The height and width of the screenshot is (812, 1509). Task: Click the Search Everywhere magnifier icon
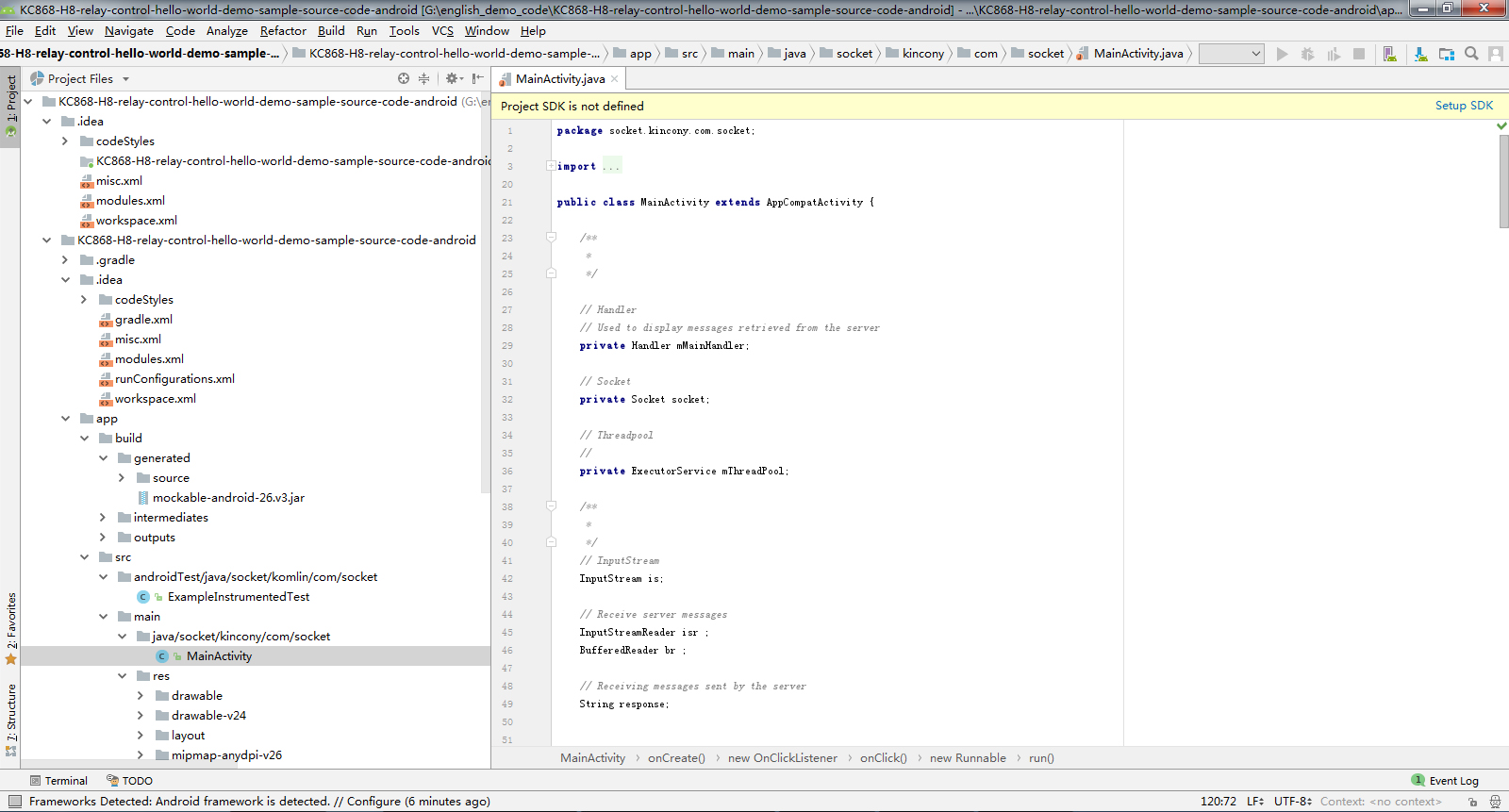coord(1471,54)
